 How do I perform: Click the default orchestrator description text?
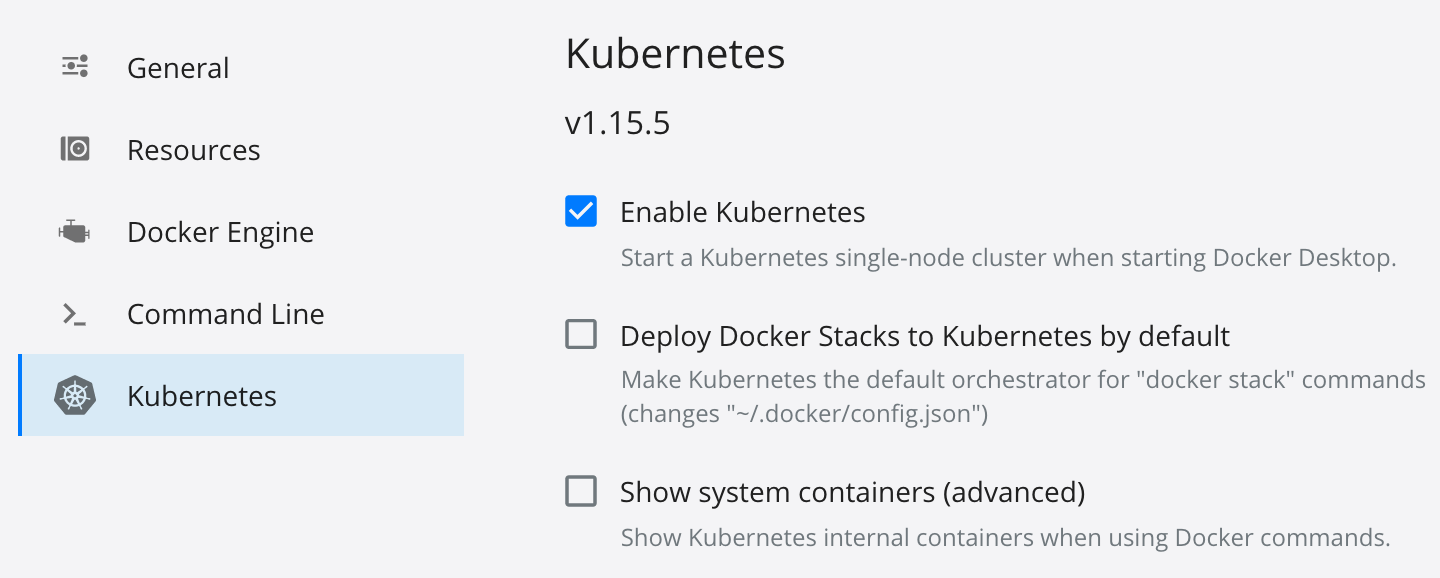pyautogui.click(x=1022, y=380)
